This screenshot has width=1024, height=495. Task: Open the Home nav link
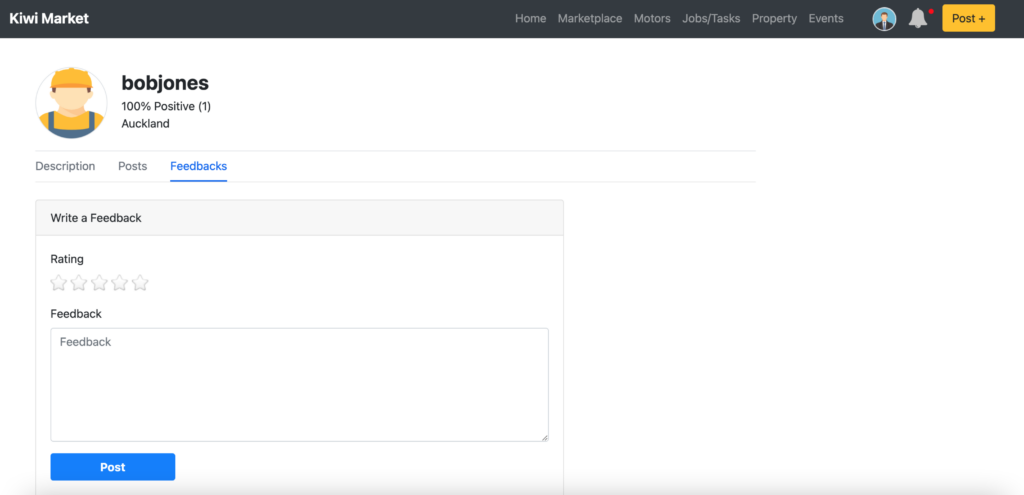[530, 18]
